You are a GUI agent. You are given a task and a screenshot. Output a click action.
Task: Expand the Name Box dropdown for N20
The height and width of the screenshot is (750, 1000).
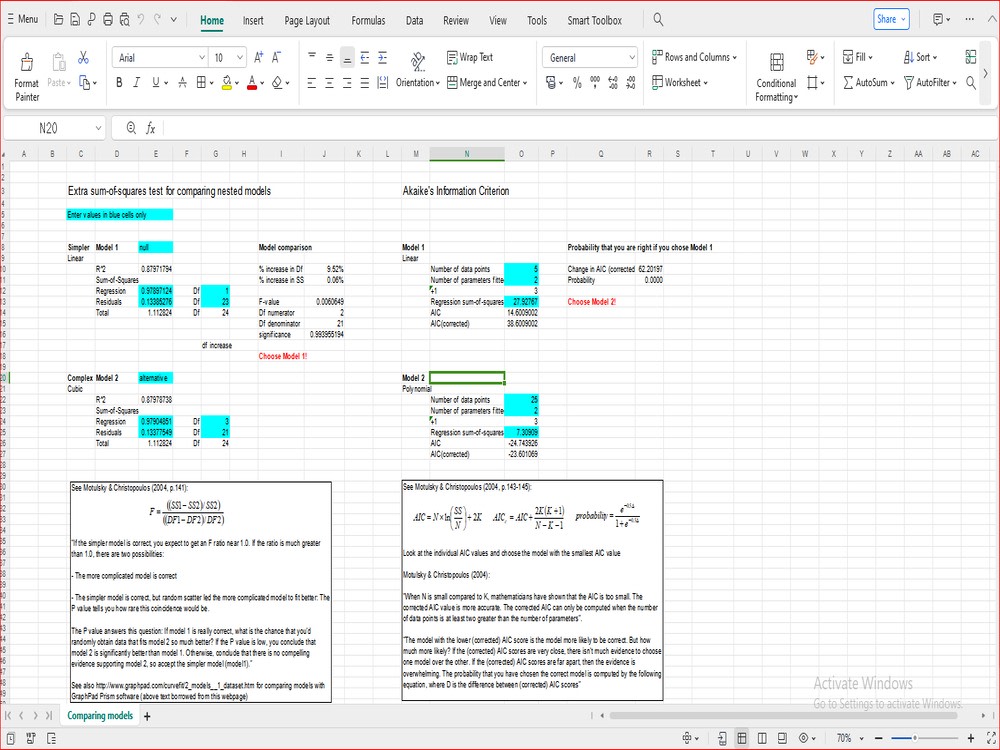[x=98, y=128]
